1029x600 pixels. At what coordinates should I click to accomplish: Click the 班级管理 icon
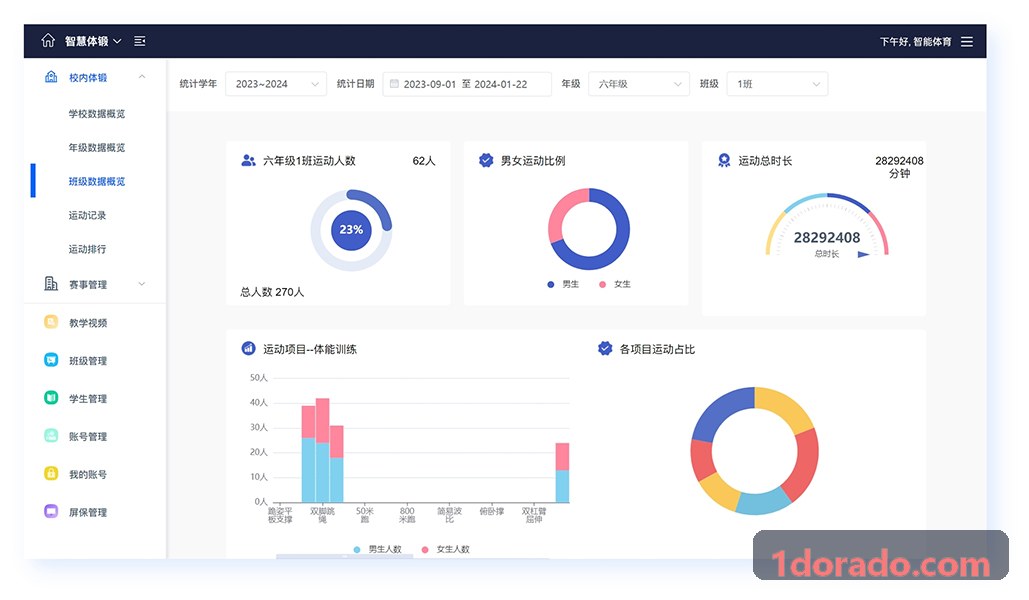point(51,360)
